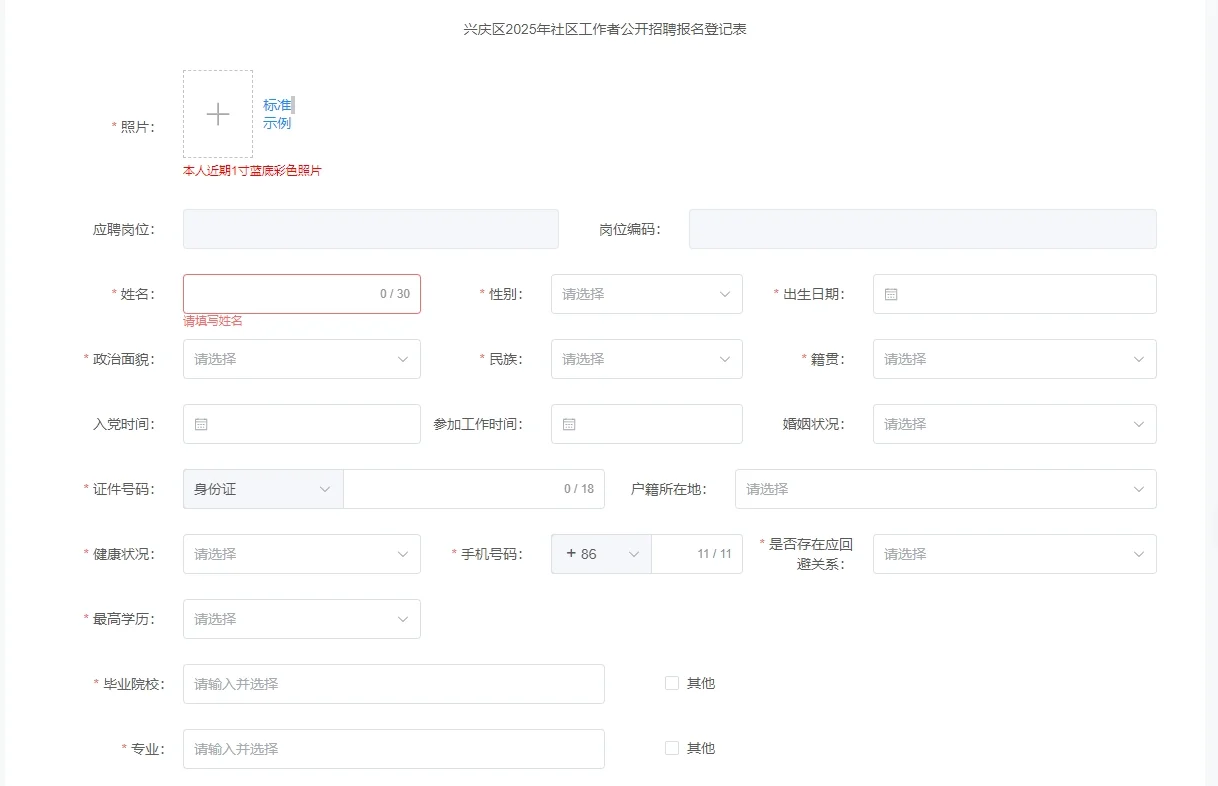Image resolution: width=1218 pixels, height=786 pixels.
Task: Open the highest education 最高学历 dropdown
Action: point(301,619)
